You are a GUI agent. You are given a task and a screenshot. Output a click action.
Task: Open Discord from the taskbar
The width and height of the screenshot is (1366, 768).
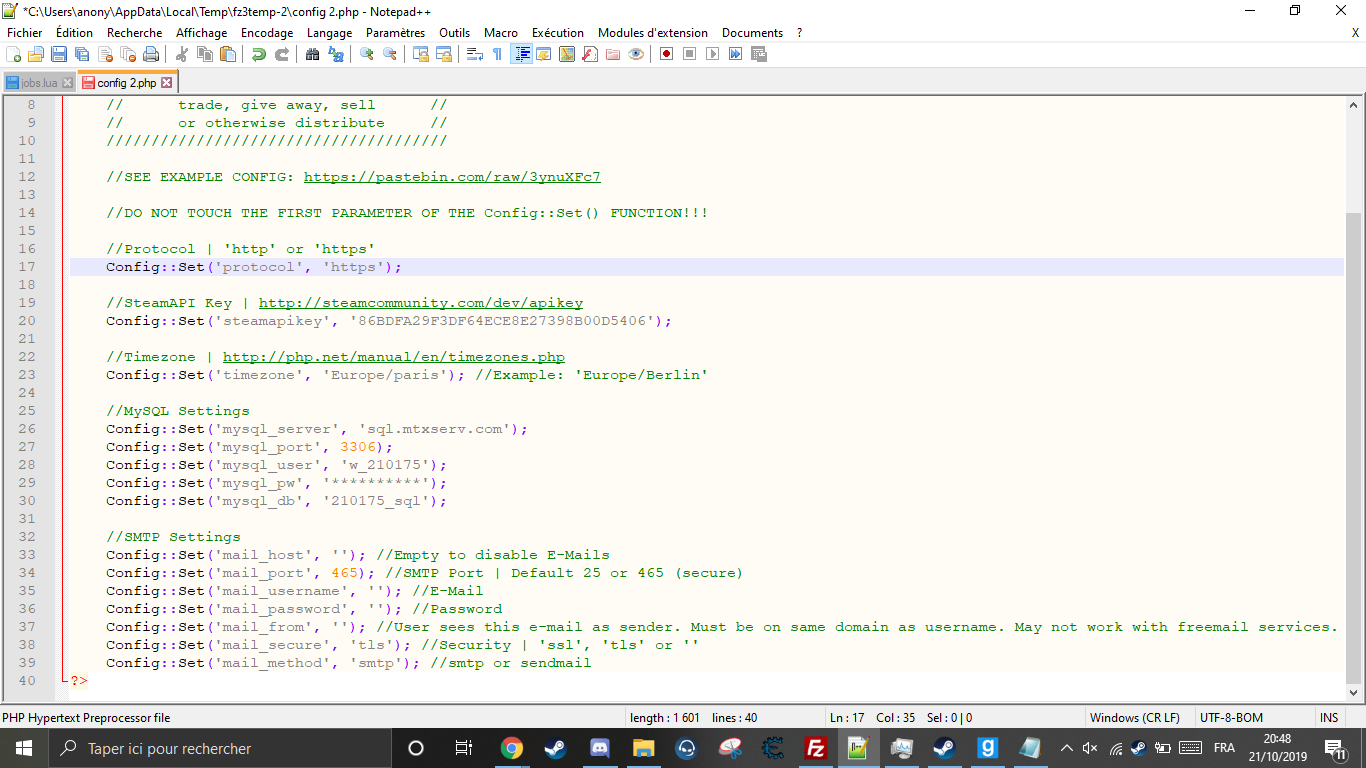tap(599, 748)
